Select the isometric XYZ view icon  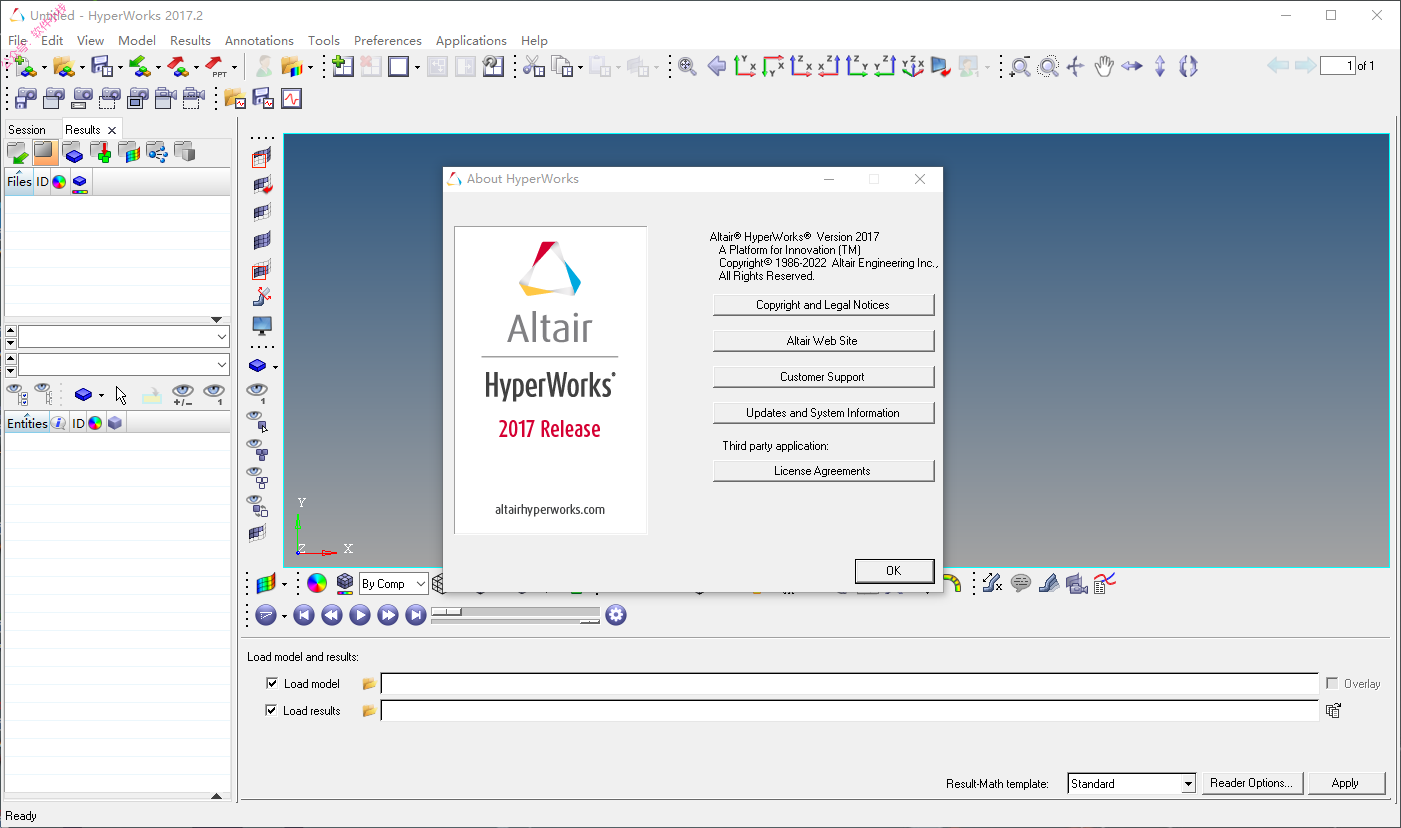click(912, 67)
